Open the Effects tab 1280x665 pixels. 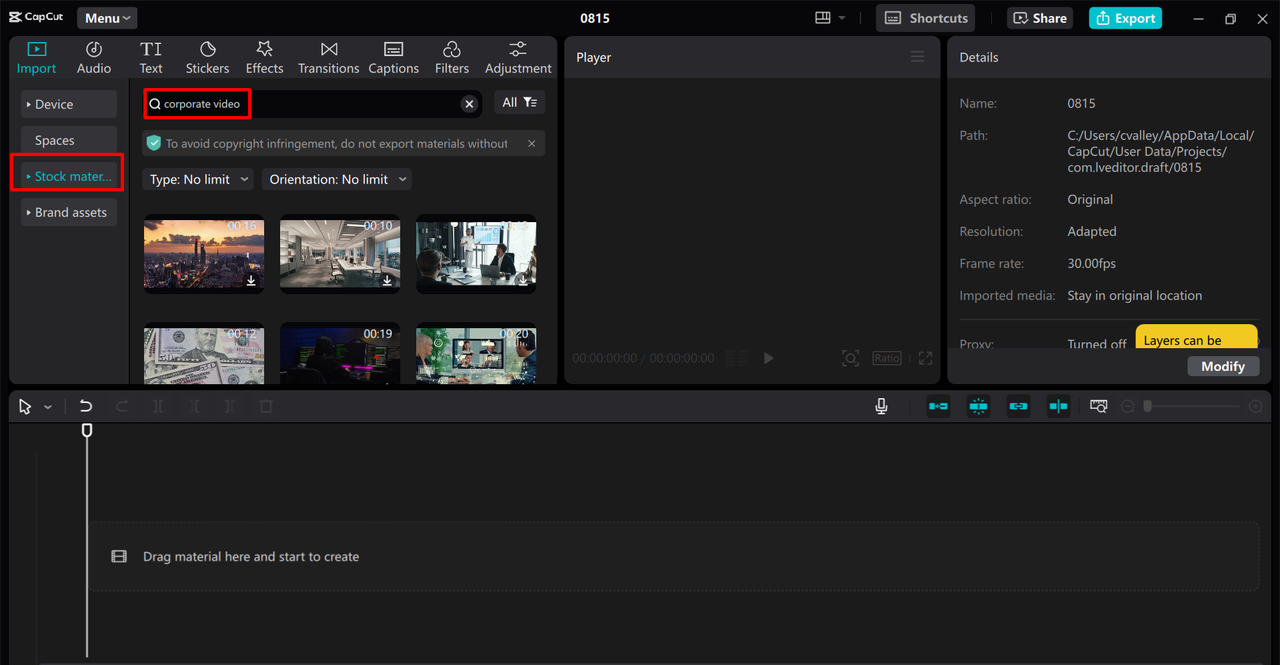pyautogui.click(x=264, y=58)
